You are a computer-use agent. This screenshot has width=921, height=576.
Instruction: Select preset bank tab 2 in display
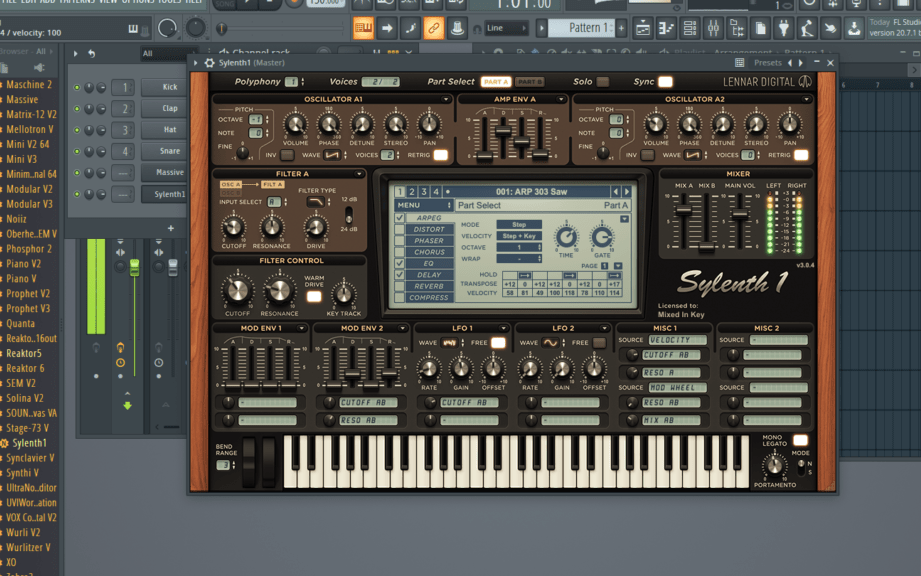(412, 191)
